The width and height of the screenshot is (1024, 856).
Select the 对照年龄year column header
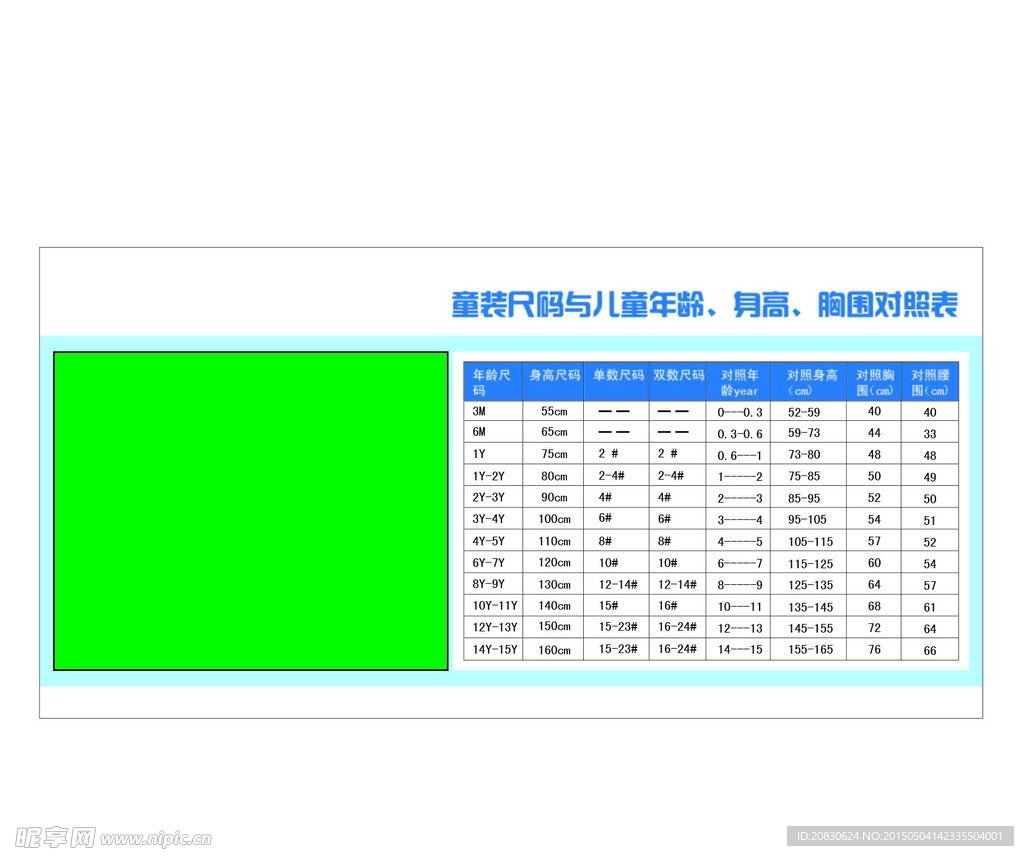tap(739, 382)
